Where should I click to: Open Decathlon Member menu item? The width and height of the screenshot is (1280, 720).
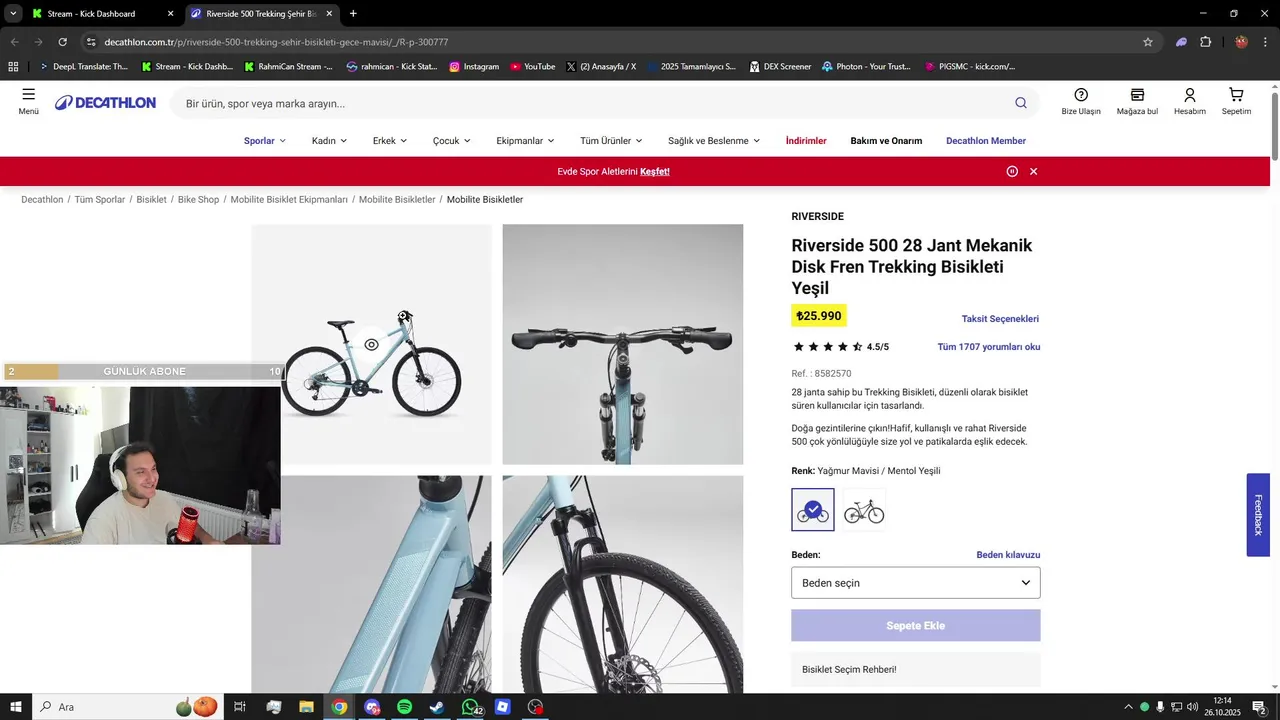pos(986,141)
